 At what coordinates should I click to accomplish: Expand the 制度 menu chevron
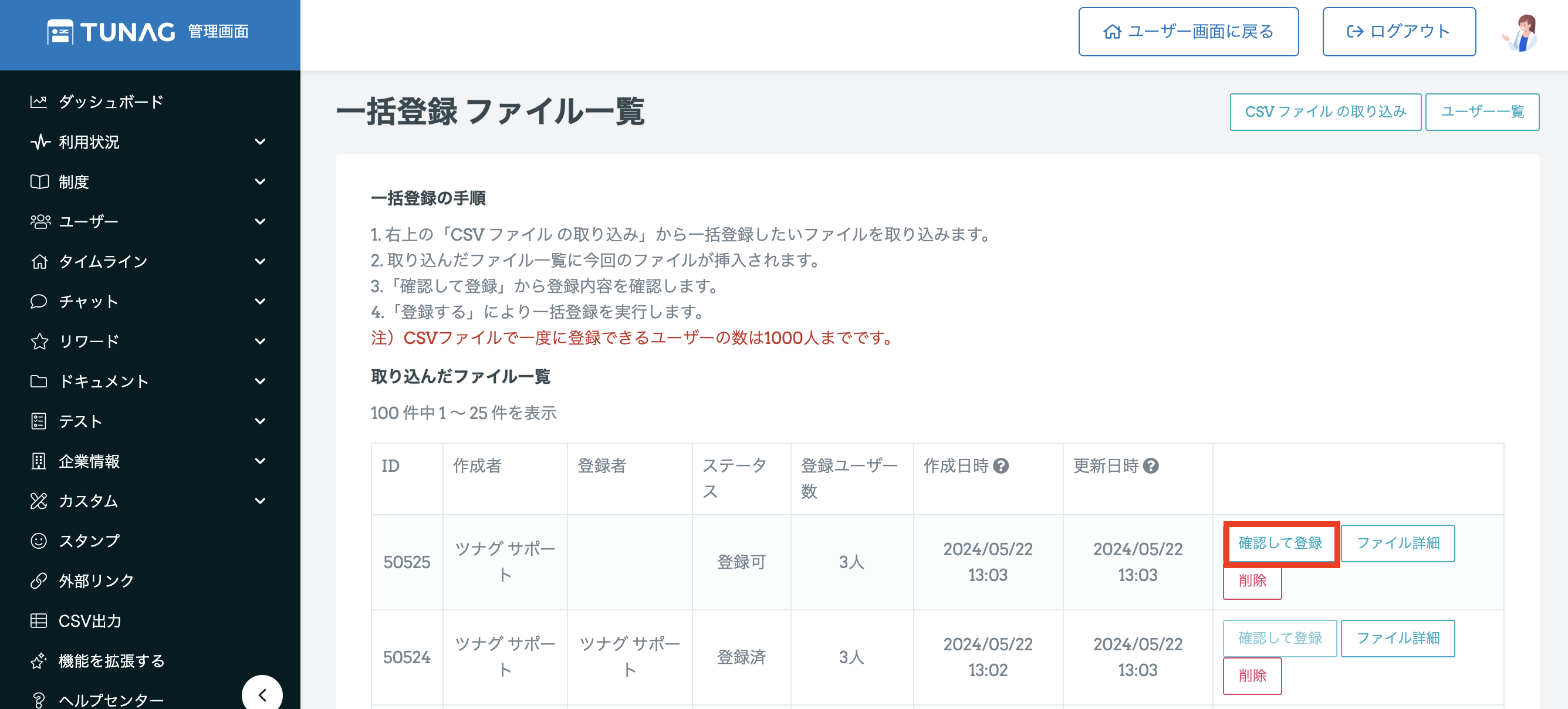point(260,181)
